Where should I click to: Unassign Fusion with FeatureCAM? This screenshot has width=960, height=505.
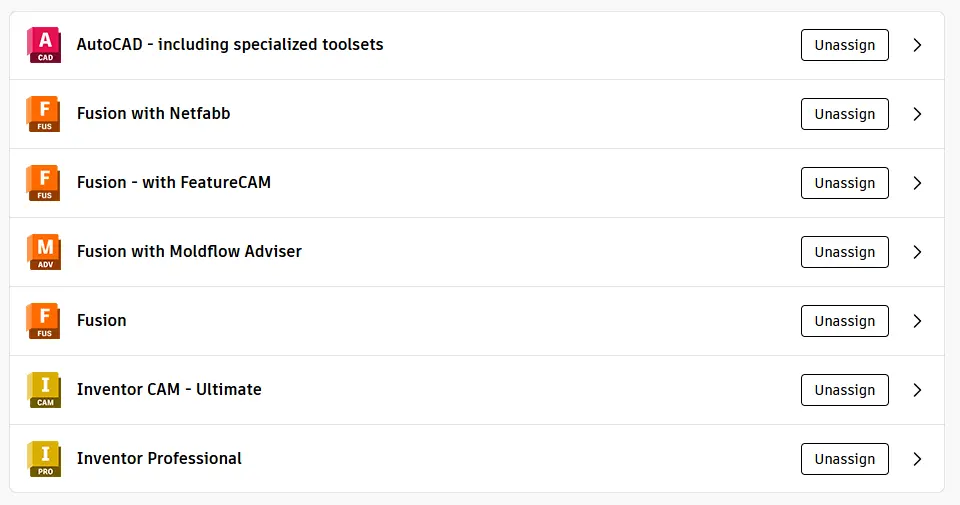coord(844,183)
